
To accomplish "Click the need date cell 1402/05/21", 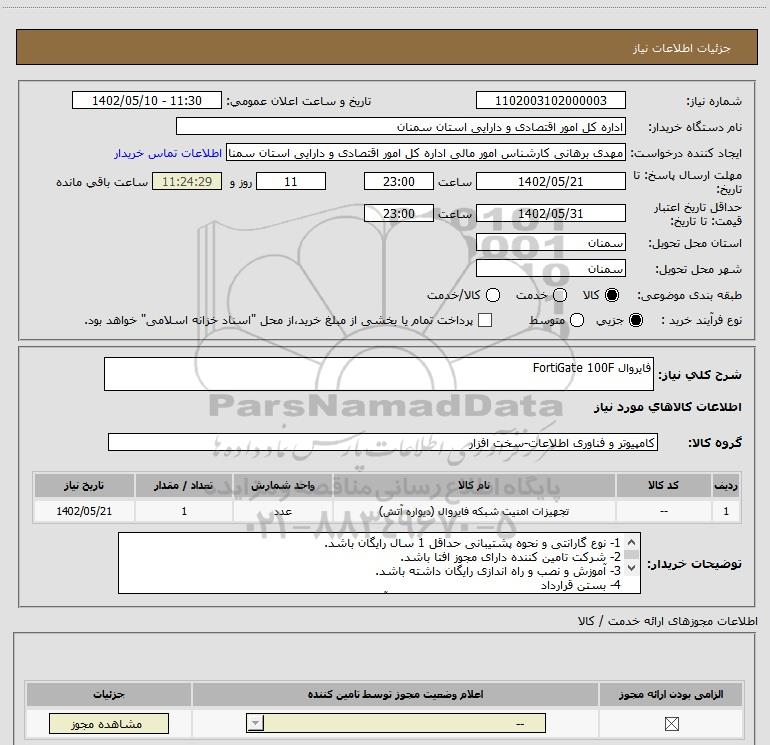I will tap(84, 511).
